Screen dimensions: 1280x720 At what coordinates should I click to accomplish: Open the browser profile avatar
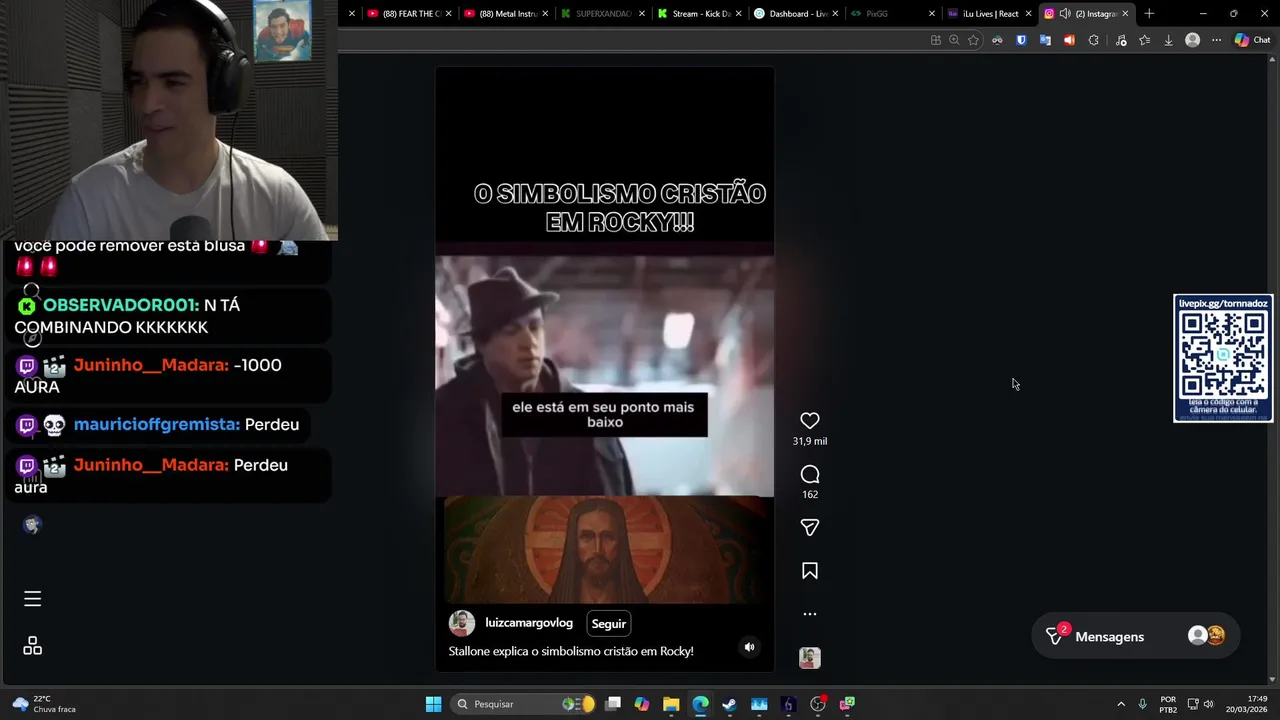(1192, 40)
